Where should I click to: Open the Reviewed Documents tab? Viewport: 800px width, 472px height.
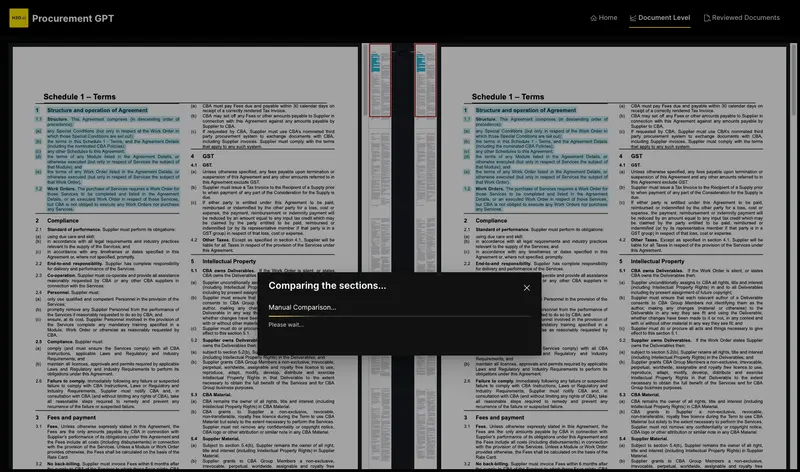(741, 18)
